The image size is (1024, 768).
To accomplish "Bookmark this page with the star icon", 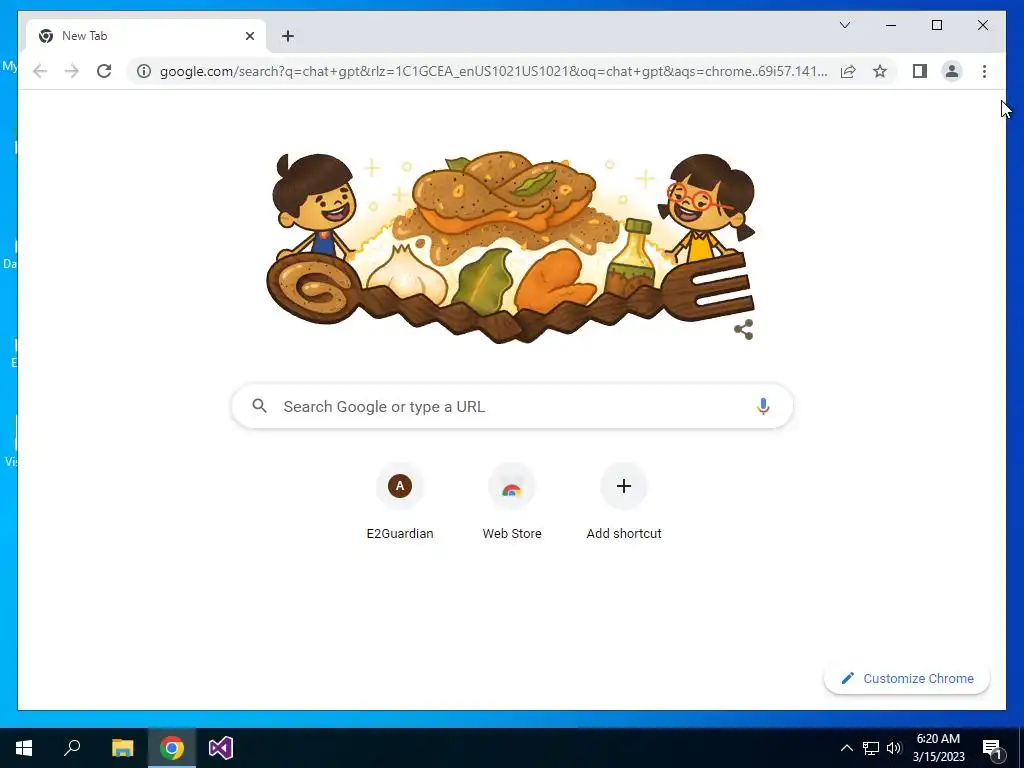I will [x=880, y=71].
